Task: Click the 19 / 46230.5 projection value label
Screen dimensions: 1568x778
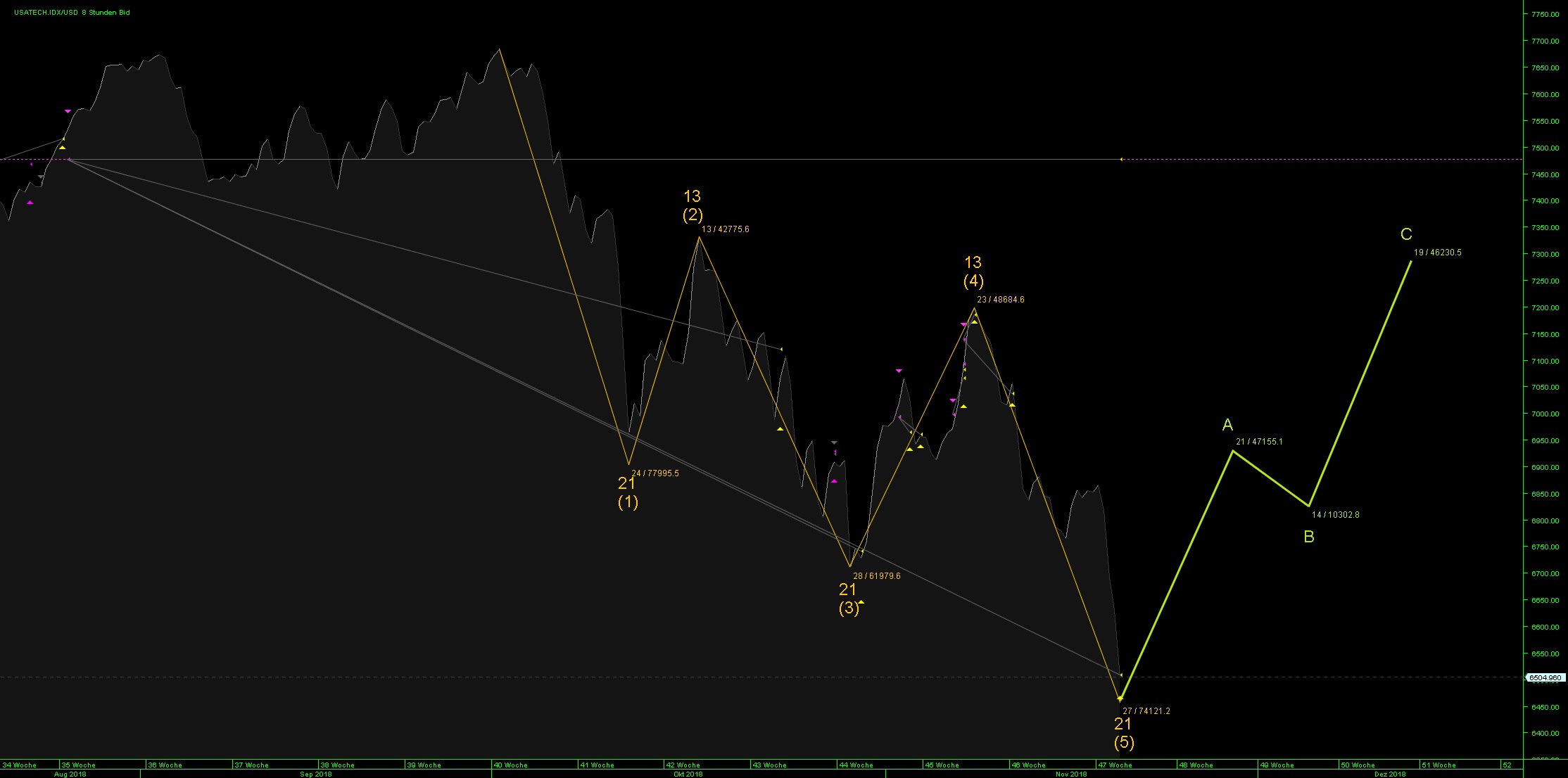Action: [1437, 253]
